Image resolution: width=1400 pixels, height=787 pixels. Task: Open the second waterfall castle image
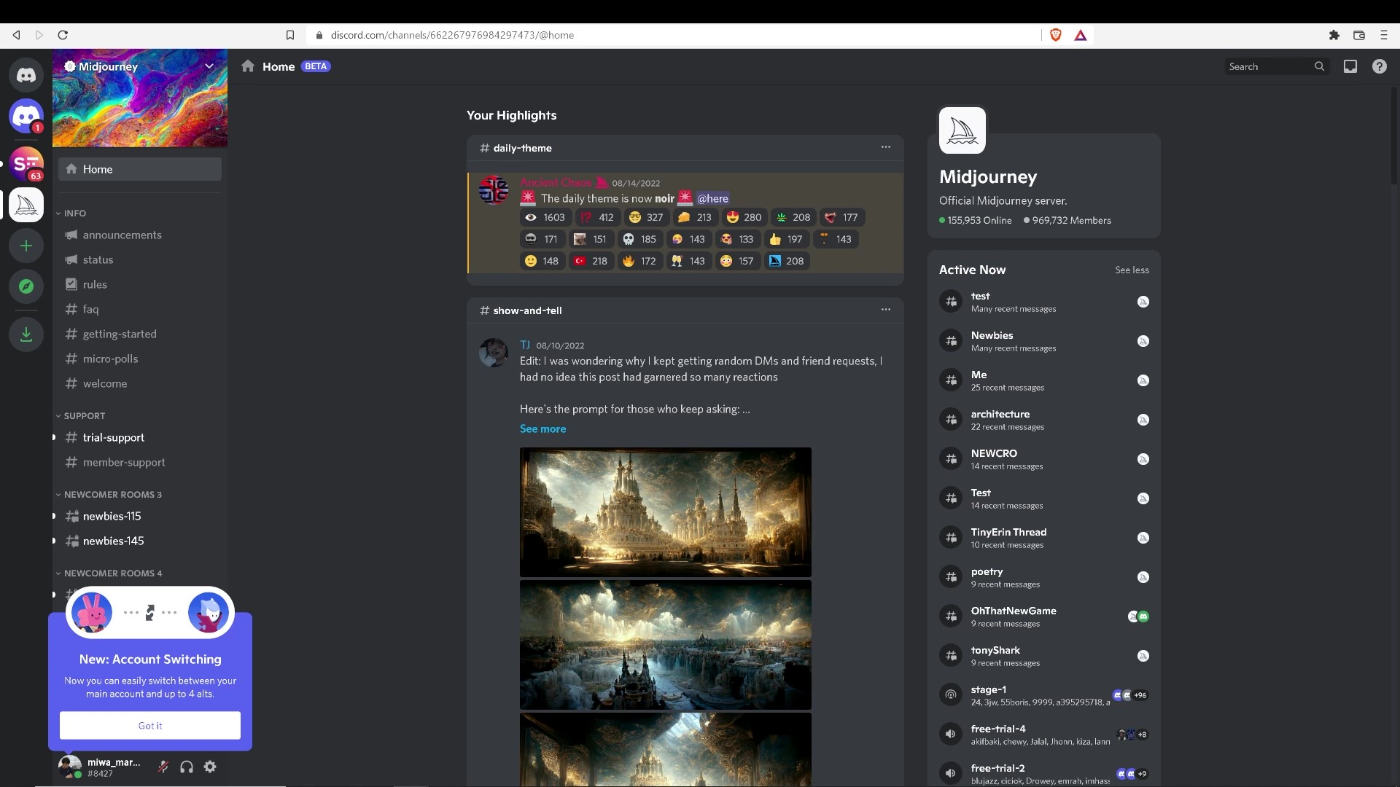[666, 645]
